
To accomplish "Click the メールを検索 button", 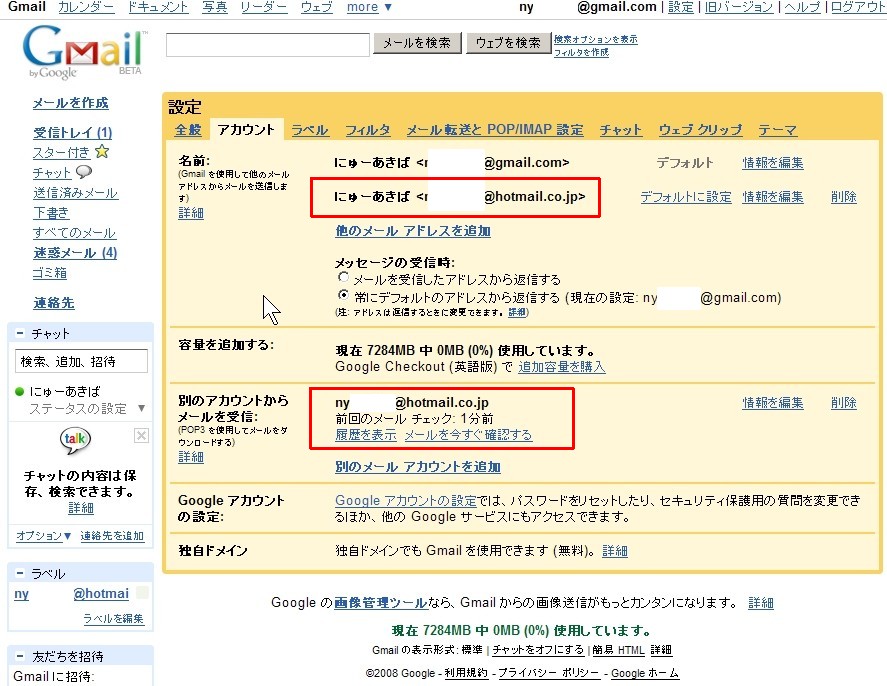I will tap(417, 43).
